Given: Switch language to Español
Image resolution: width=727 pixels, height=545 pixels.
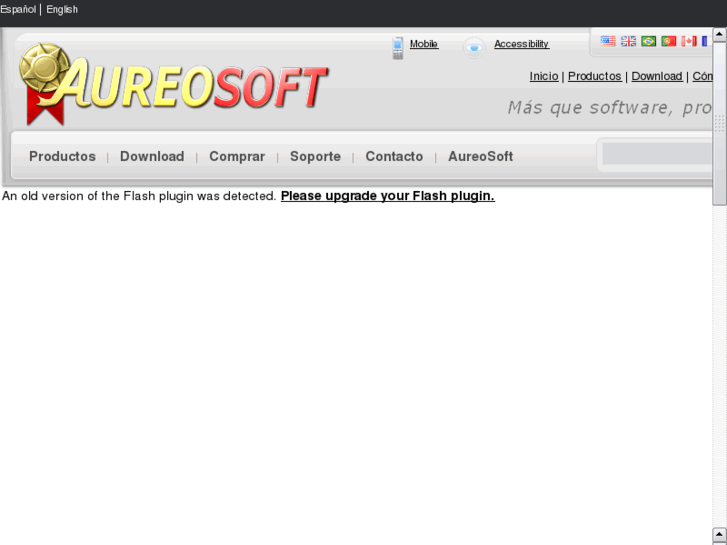Looking at the screenshot, I should click(x=18, y=9).
